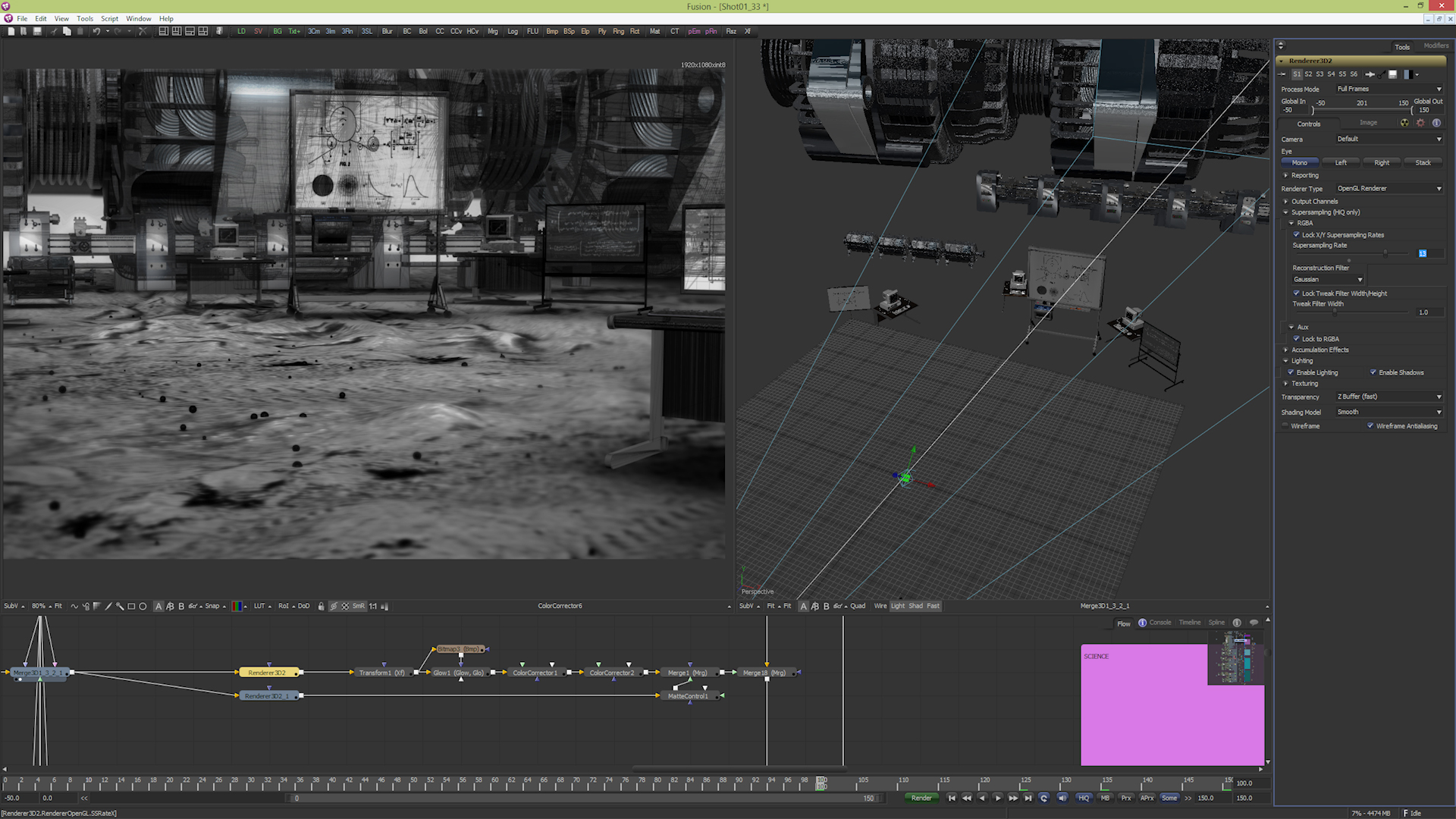Image resolution: width=1456 pixels, height=819 pixels.
Task: Add a Background using BG tool
Action: pos(277,31)
